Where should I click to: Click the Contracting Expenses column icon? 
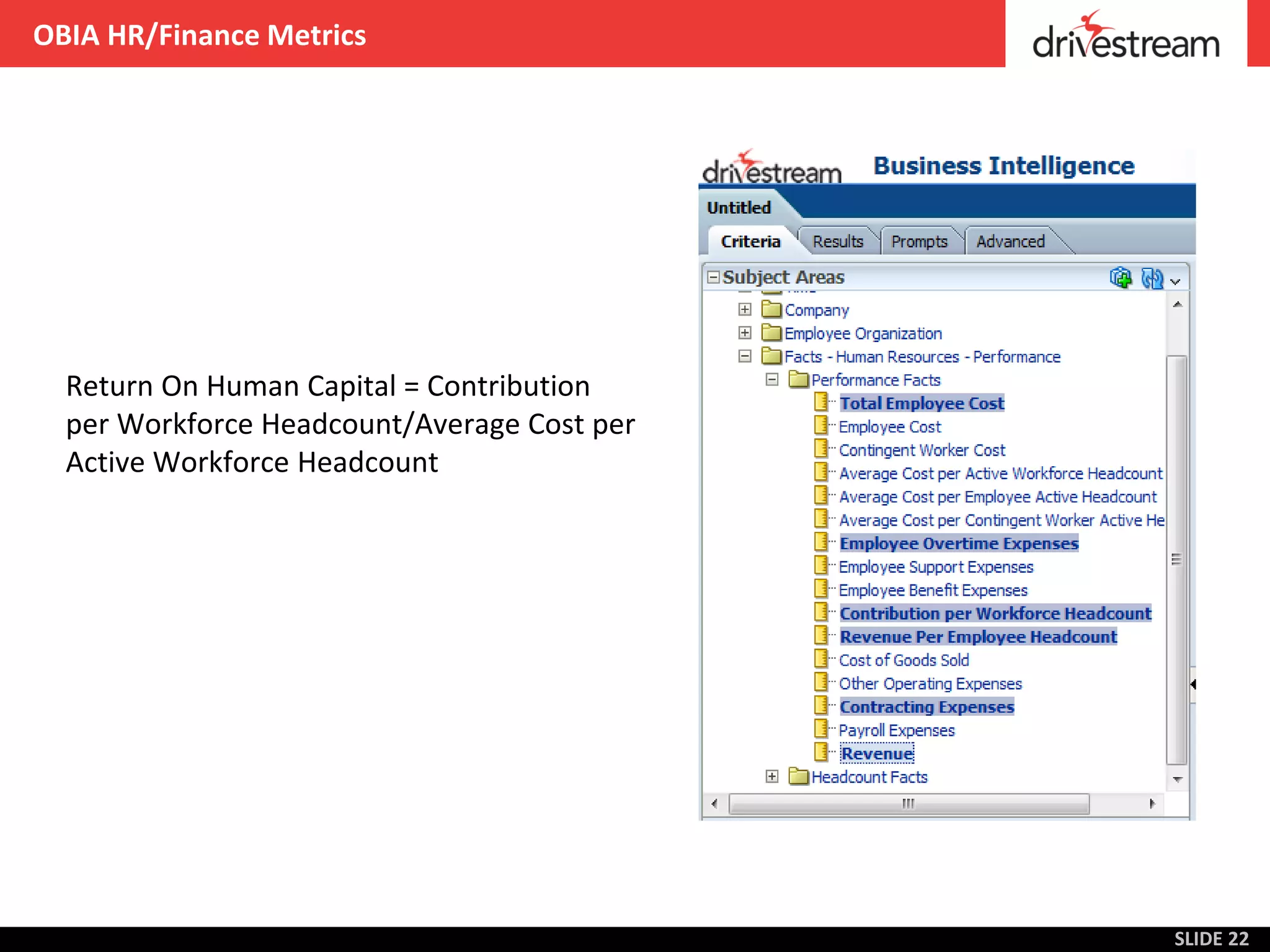(x=821, y=706)
